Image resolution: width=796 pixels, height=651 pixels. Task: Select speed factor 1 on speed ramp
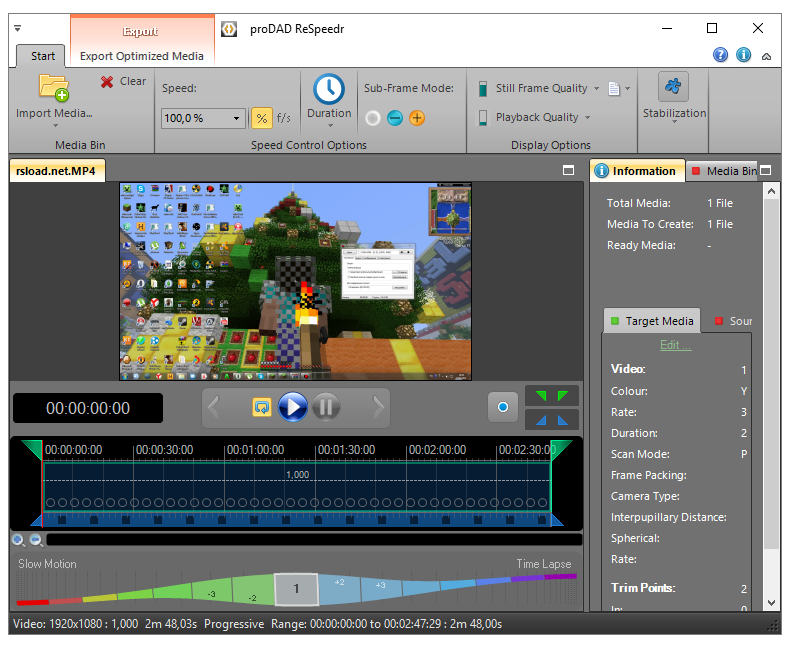(x=296, y=589)
